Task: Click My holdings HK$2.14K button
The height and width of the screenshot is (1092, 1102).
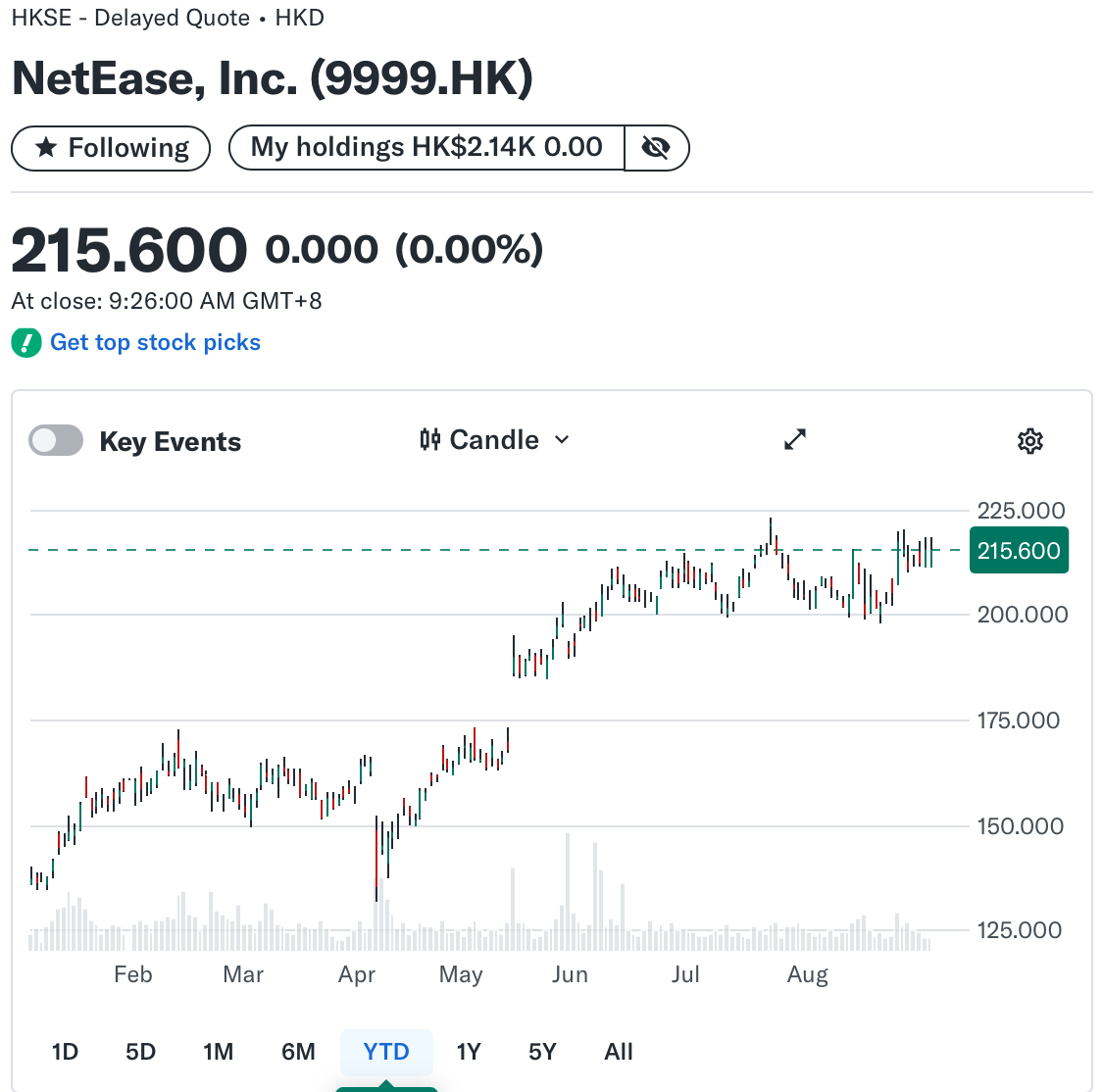Action: 426,148
